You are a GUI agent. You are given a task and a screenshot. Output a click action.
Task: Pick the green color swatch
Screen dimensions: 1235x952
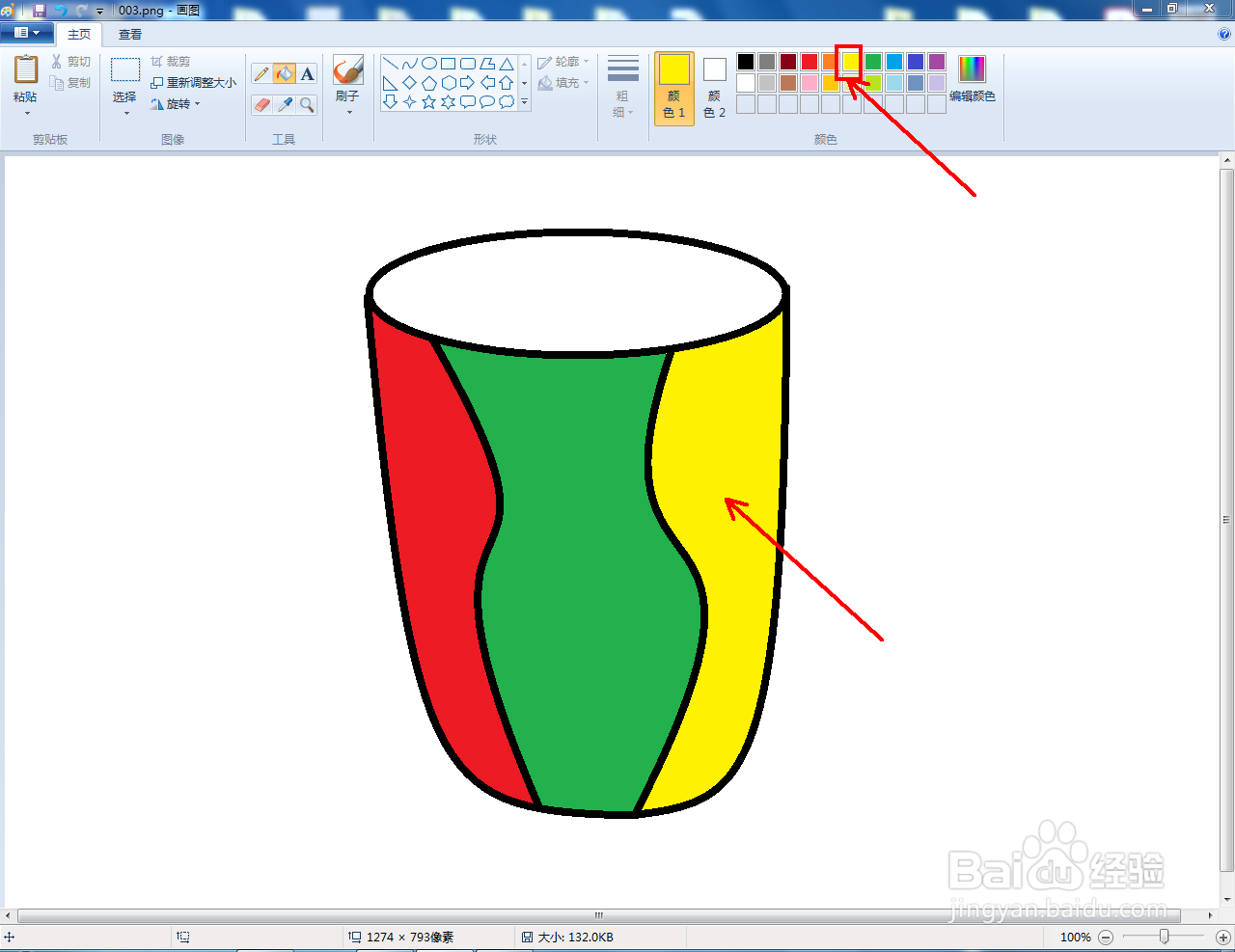coord(873,62)
